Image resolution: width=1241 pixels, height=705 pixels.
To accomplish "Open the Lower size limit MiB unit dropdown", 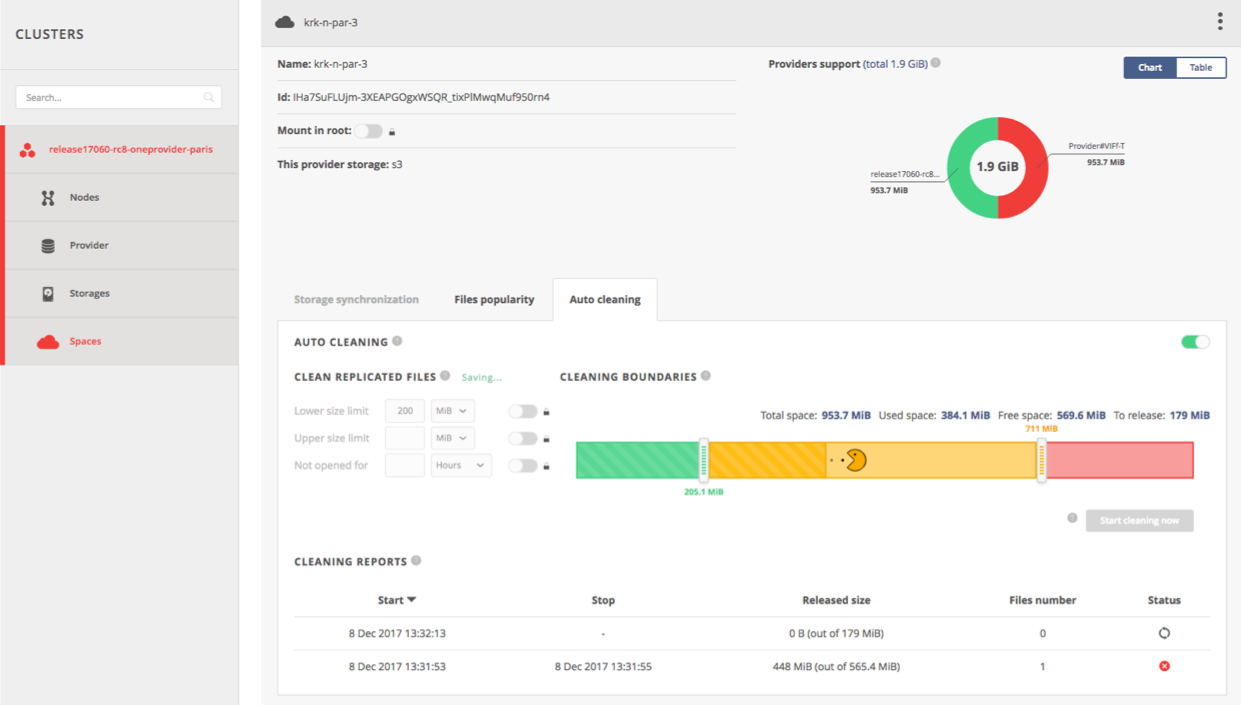I will [x=452, y=411].
